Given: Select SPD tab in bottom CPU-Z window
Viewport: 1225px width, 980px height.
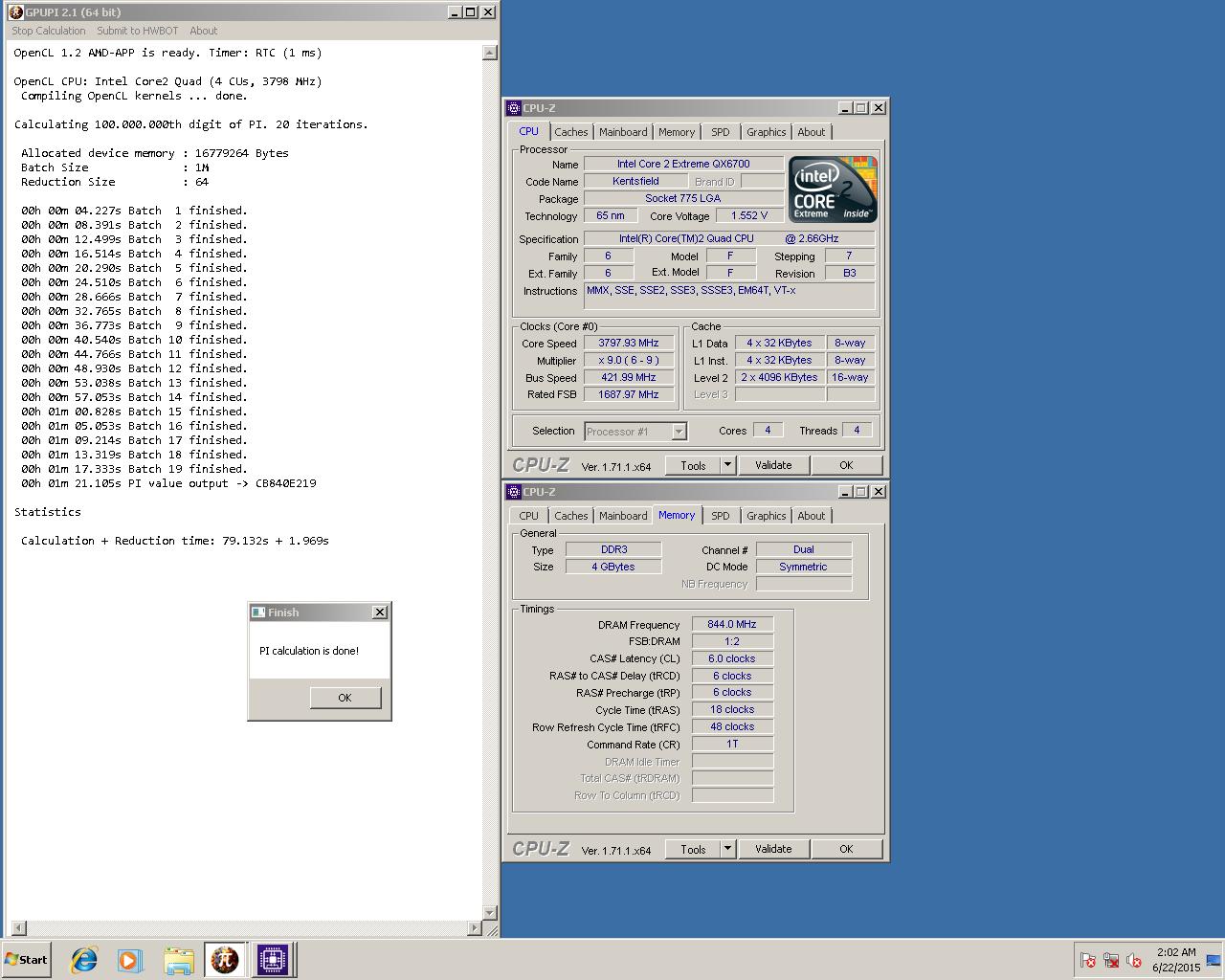Looking at the screenshot, I should pos(721,516).
